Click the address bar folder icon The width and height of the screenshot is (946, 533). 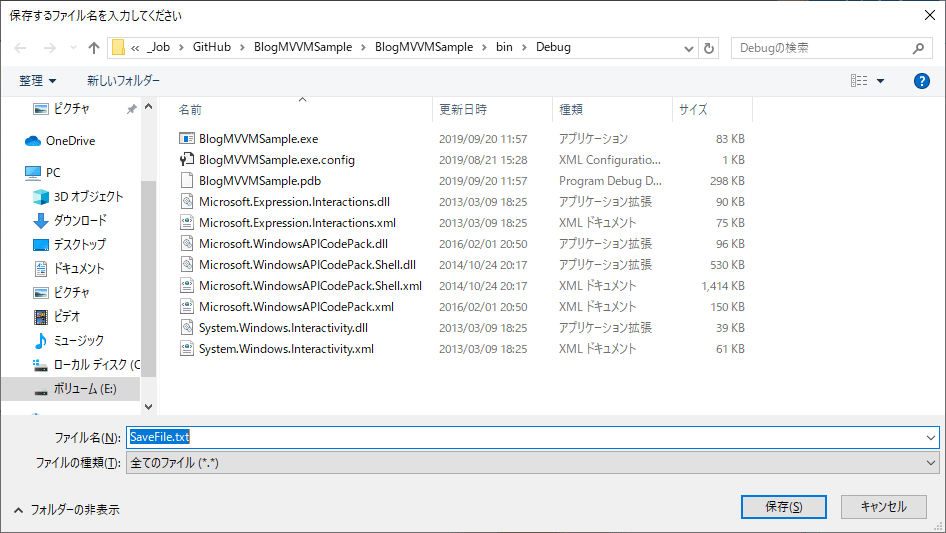118,47
